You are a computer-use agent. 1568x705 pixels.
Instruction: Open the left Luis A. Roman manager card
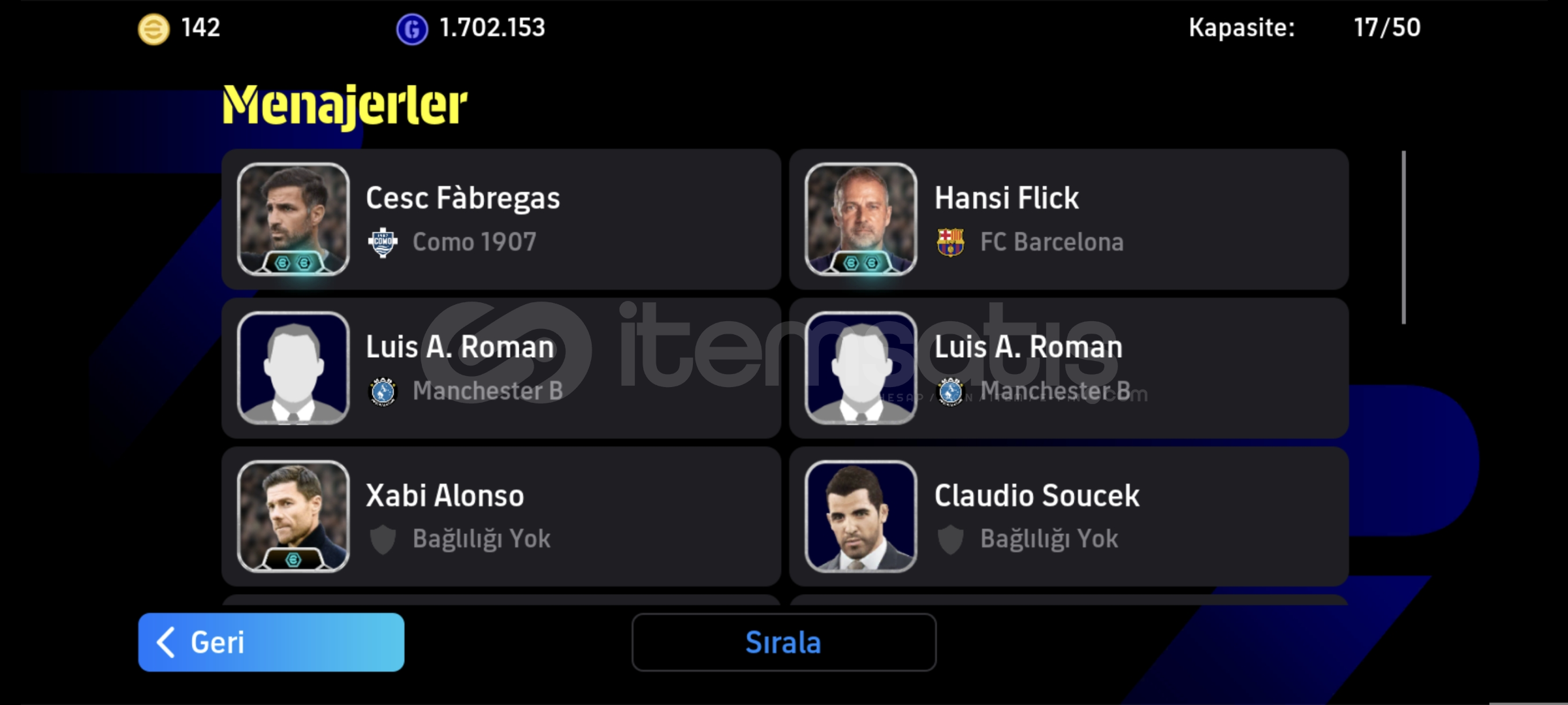pyautogui.click(x=501, y=368)
